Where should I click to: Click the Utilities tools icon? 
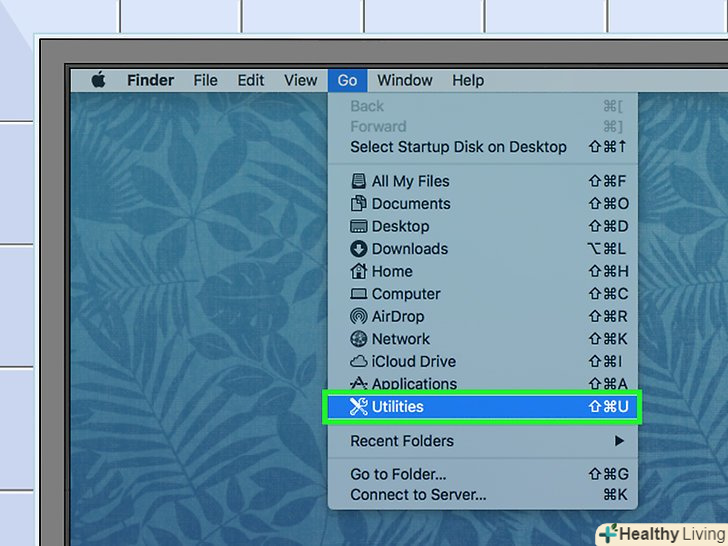click(x=358, y=407)
